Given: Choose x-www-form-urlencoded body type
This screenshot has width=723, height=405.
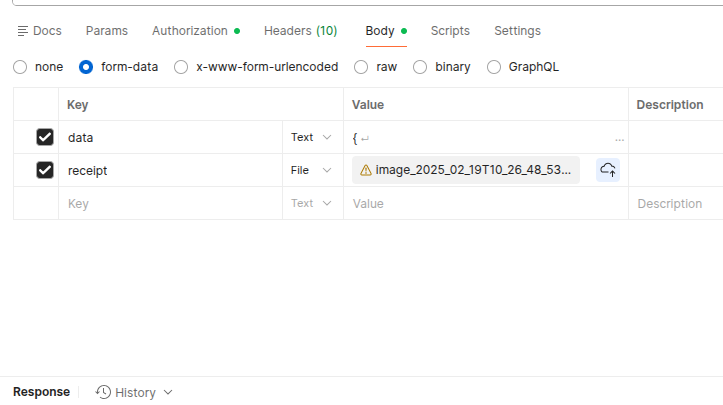Looking at the screenshot, I should point(181,67).
